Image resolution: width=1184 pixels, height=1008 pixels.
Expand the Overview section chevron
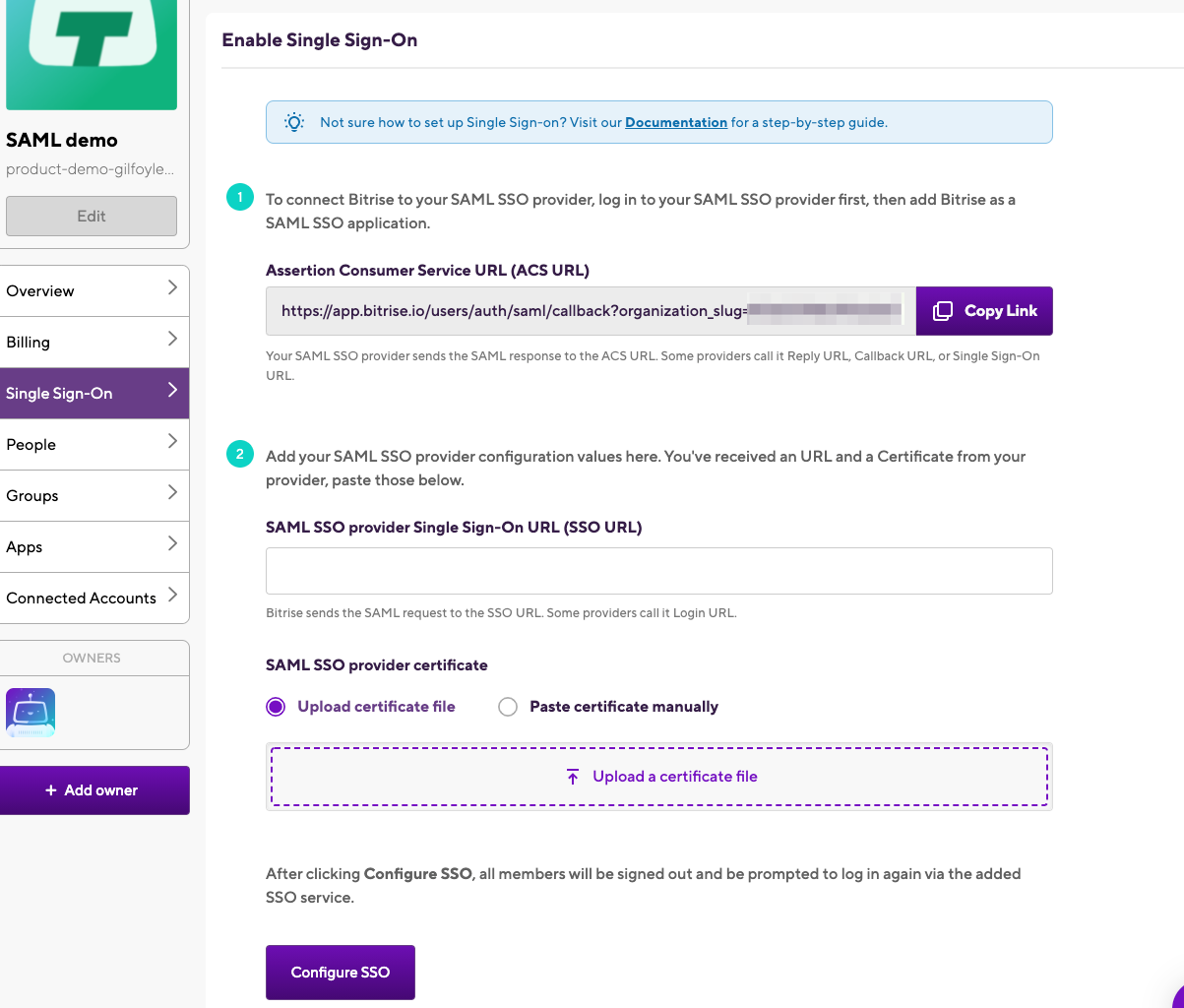click(172, 288)
